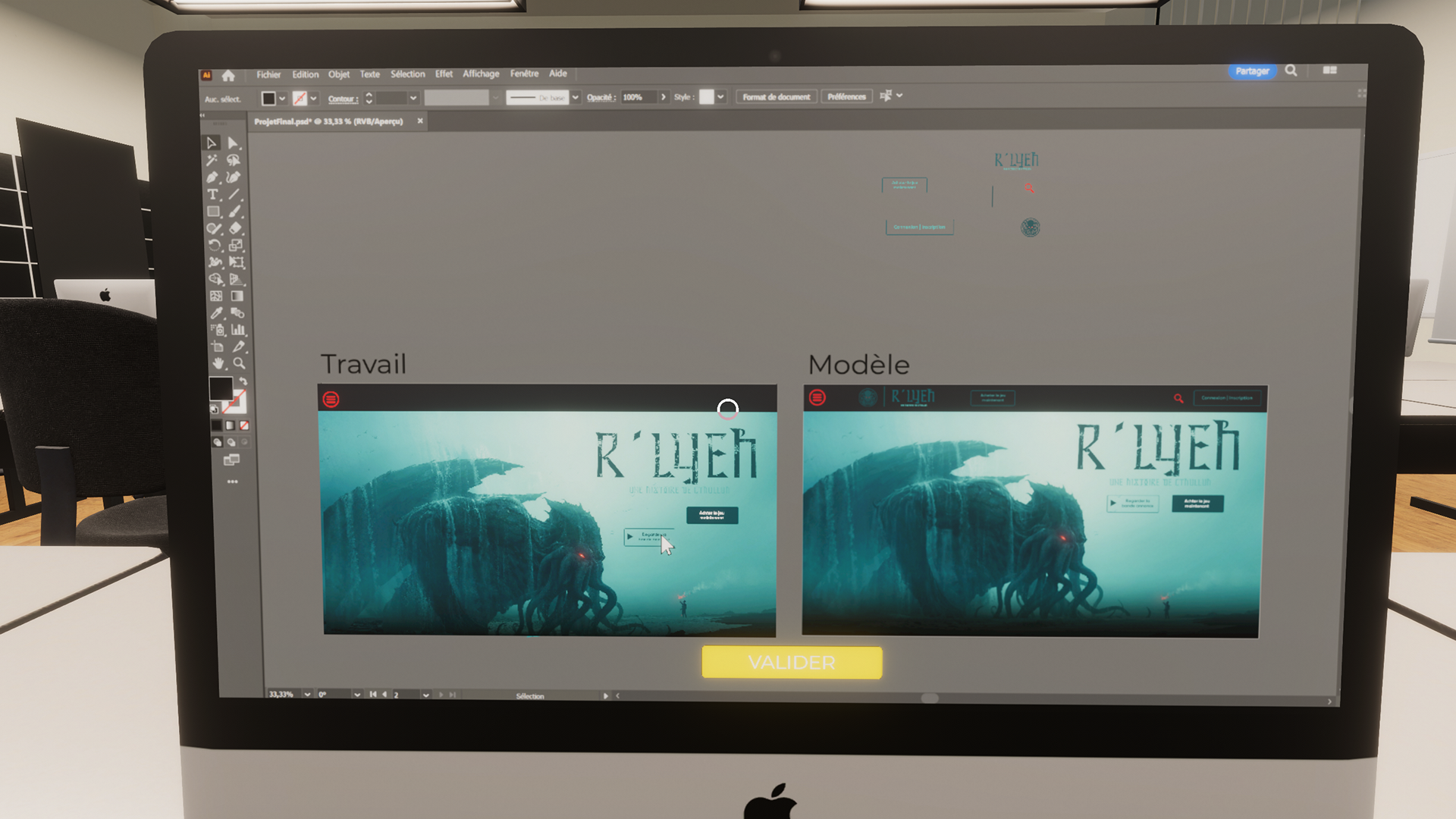
Task: Open the Fichier menu
Action: [x=268, y=74]
